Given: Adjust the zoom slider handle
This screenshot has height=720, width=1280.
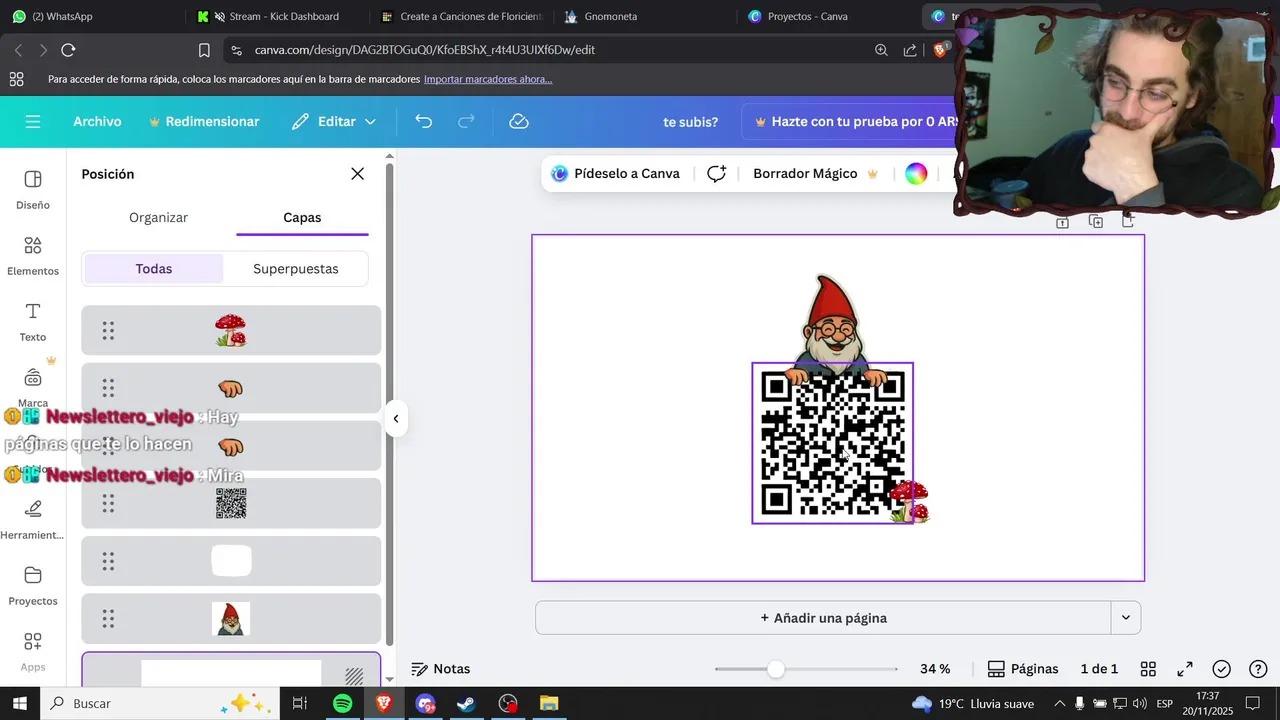Looking at the screenshot, I should point(776,669).
